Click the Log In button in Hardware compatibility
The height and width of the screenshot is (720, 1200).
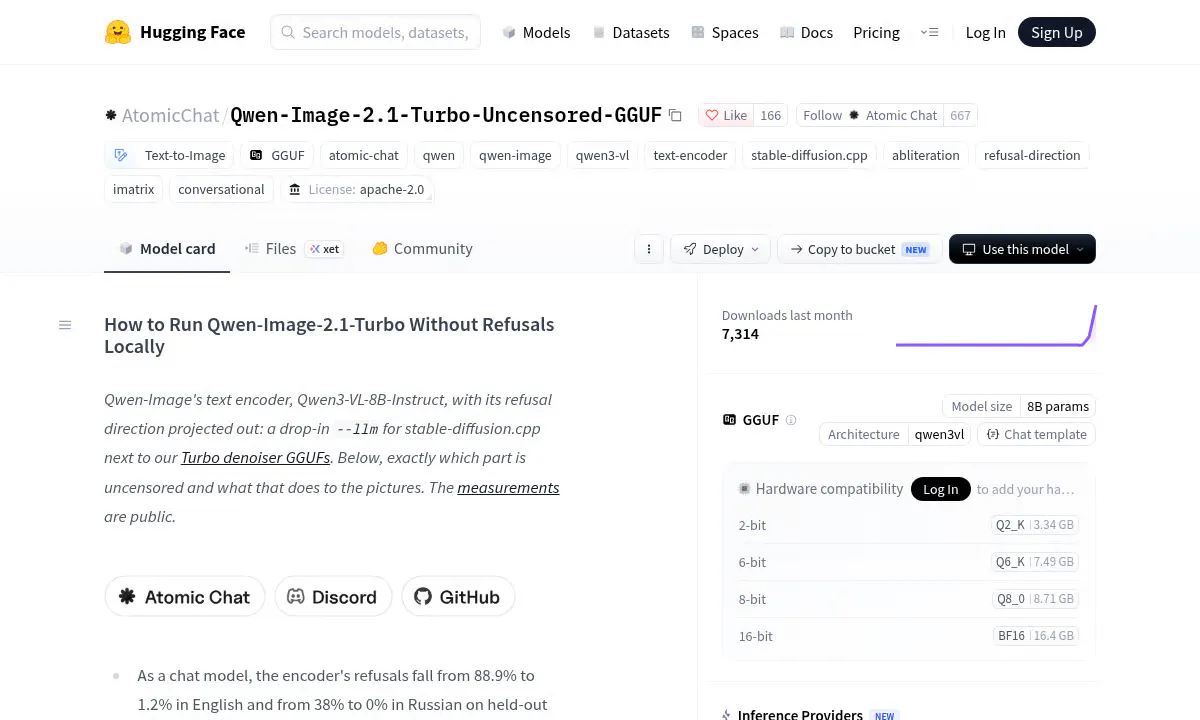click(x=940, y=489)
